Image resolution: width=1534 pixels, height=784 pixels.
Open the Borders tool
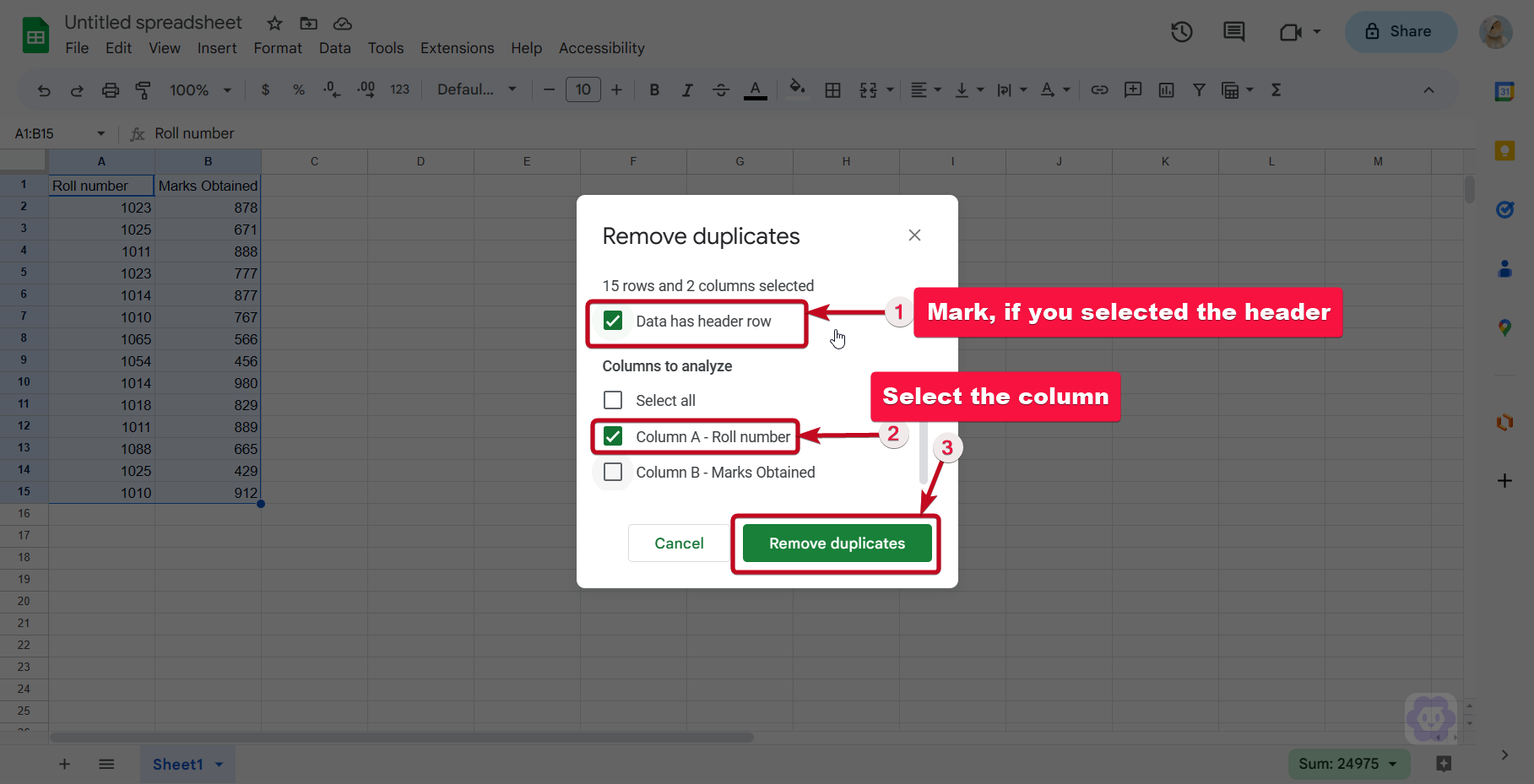click(x=832, y=90)
